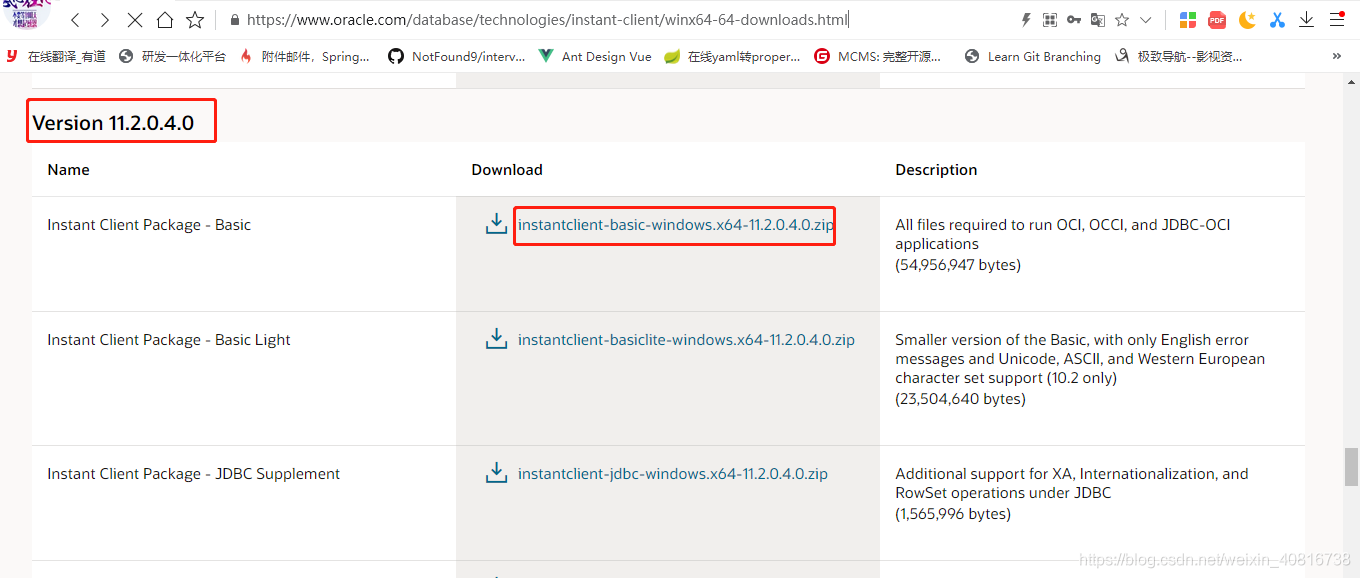
Task: Open the 极致导航--影视资 bookmark
Action: pyautogui.click(x=1179, y=57)
